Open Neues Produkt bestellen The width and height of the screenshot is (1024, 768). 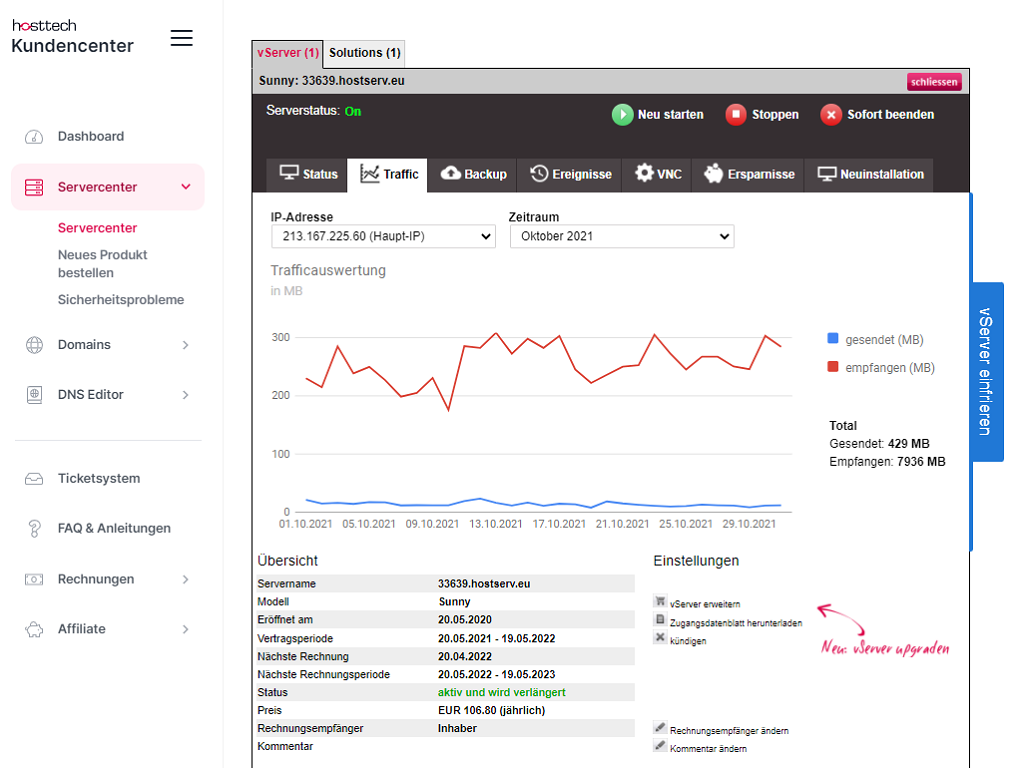pyautogui.click(x=103, y=264)
